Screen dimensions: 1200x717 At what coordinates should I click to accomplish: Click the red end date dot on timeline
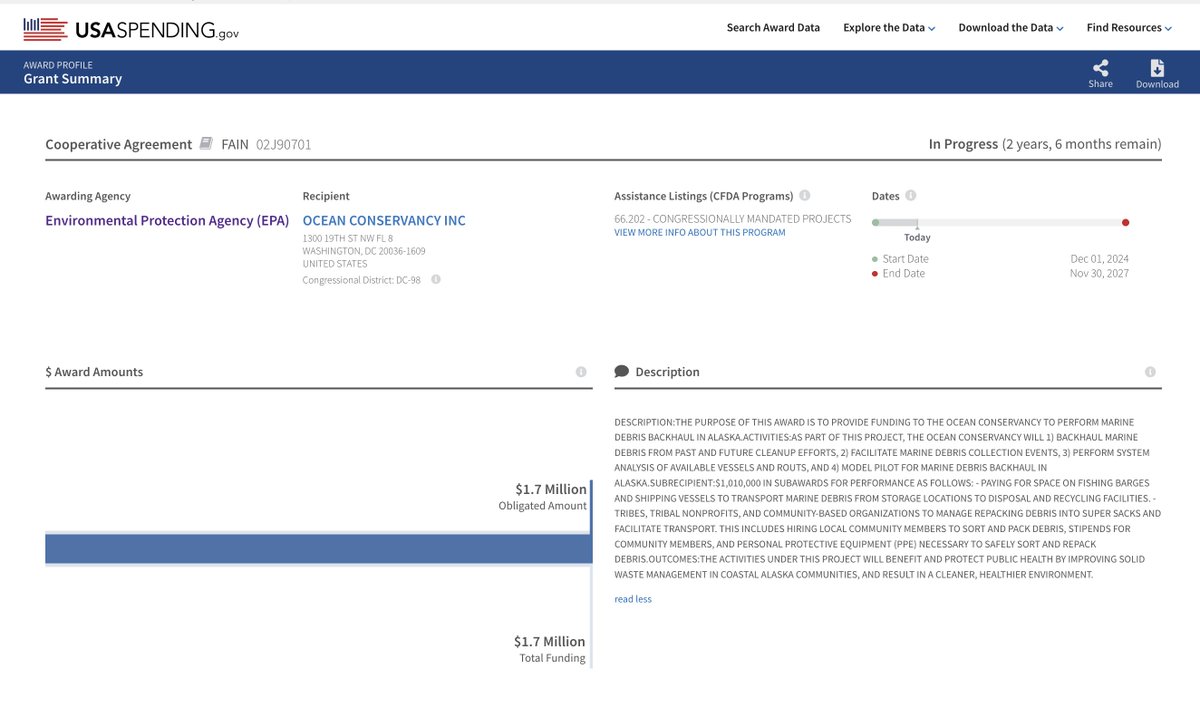pos(1125,222)
